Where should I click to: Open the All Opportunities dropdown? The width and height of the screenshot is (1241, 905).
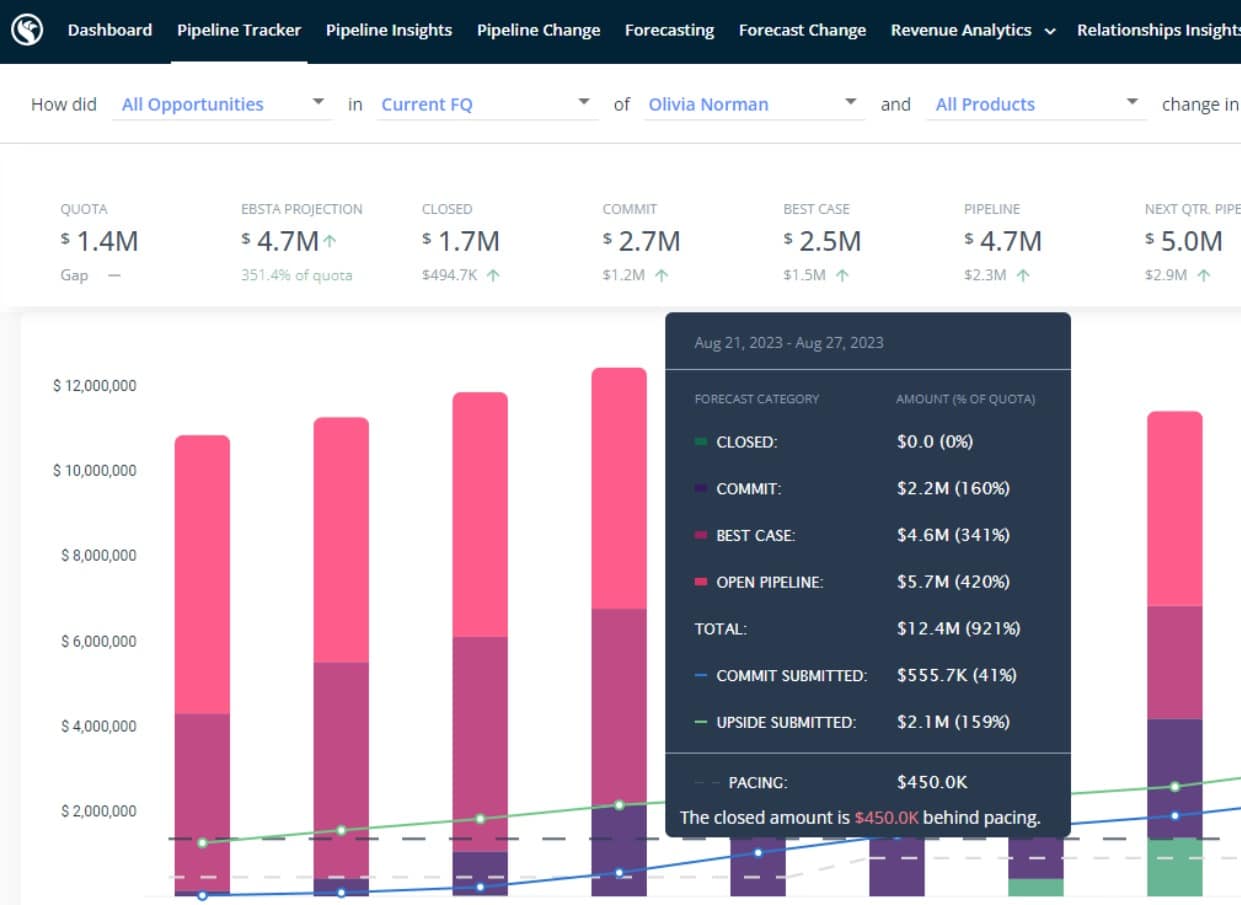pos(222,104)
